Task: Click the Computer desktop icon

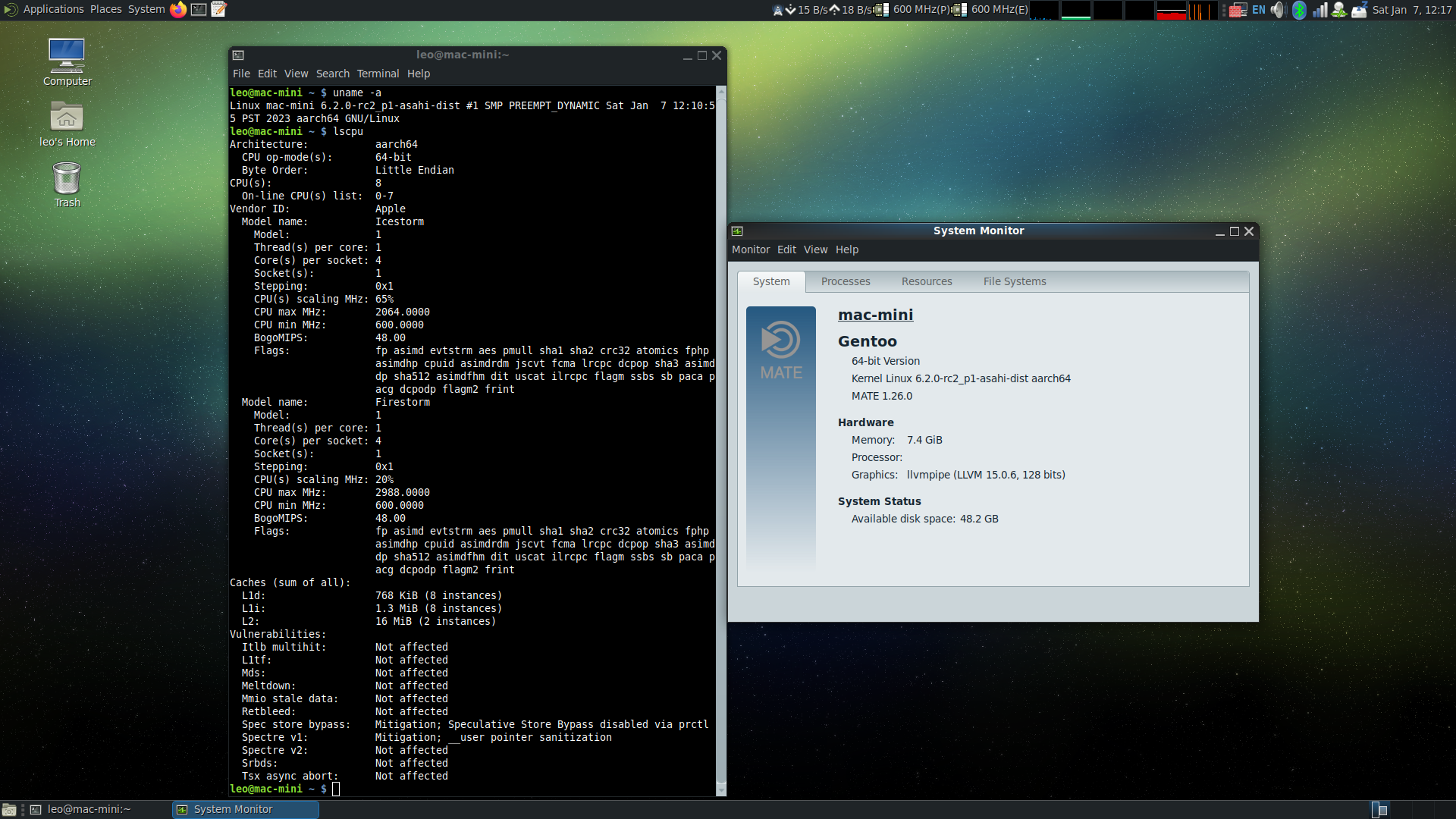Action: 66,59
